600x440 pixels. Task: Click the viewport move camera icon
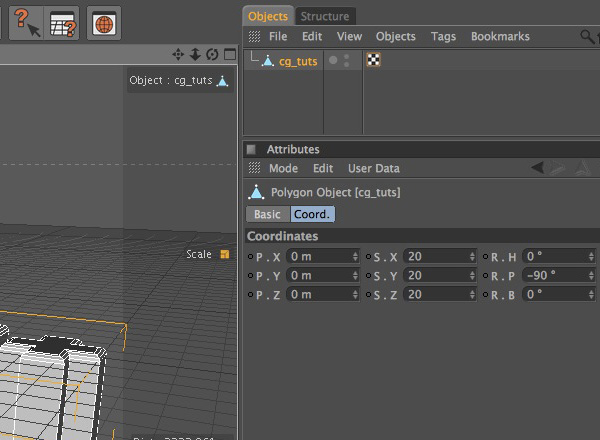[x=178, y=54]
